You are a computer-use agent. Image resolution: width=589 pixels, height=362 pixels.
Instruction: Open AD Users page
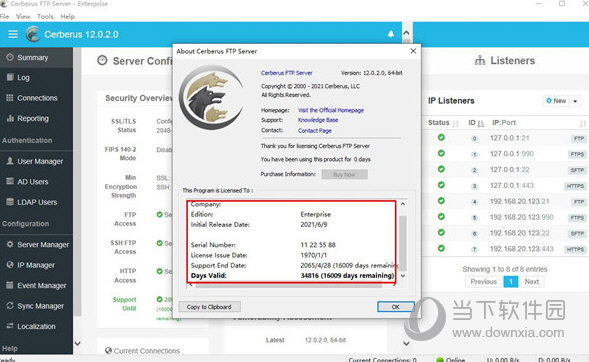[x=36, y=182]
